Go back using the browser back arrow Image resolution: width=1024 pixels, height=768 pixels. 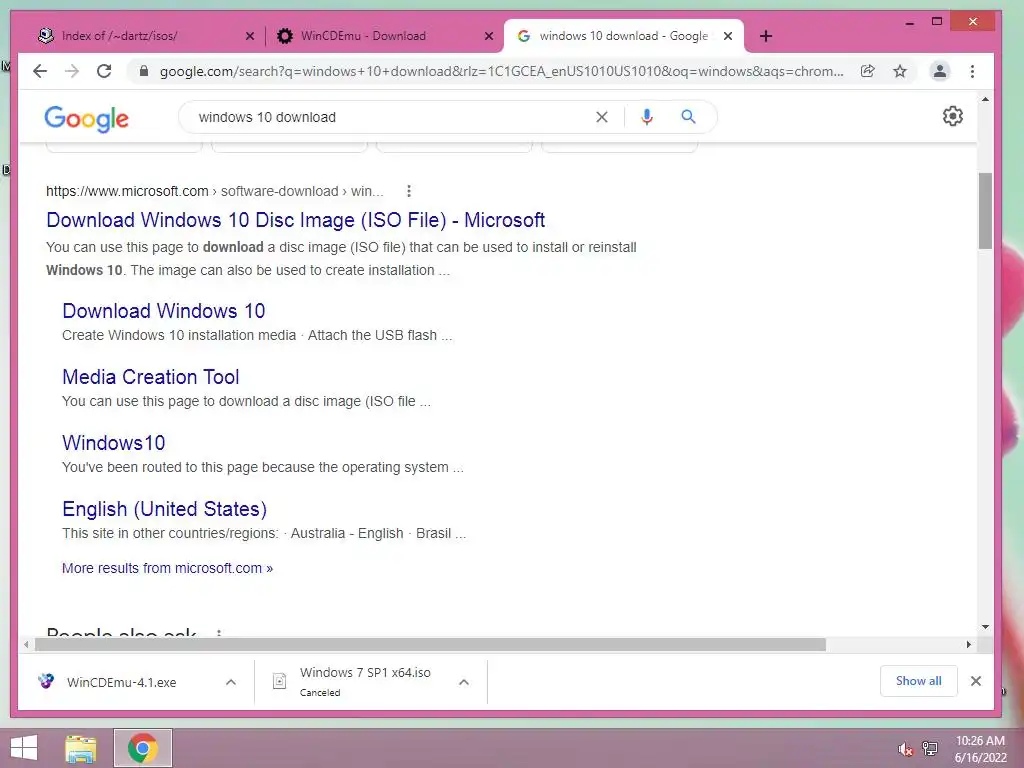click(40, 71)
